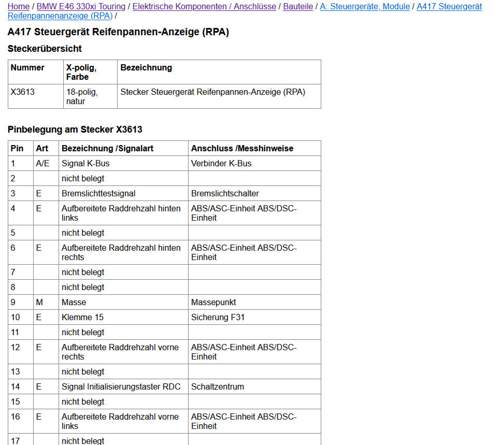Select Aufbereitete Raddrehzahl vorne links cell

[123, 421]
